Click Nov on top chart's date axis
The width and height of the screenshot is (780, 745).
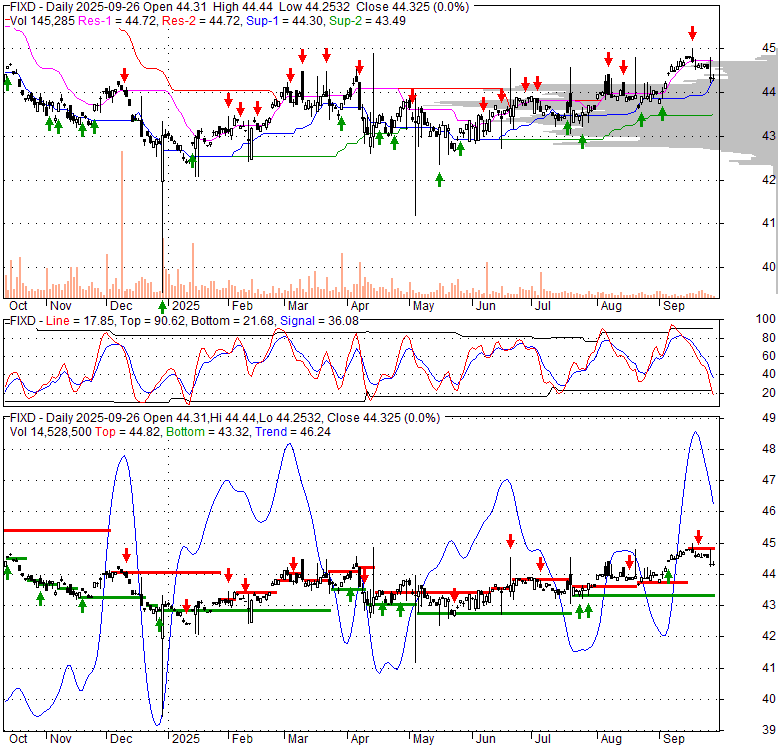coord(61,306)
